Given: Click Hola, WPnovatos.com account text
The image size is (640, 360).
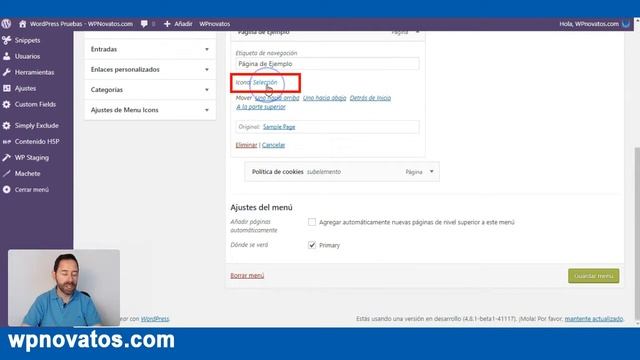Looking at the screenshot, I should (x=589, y=24).
